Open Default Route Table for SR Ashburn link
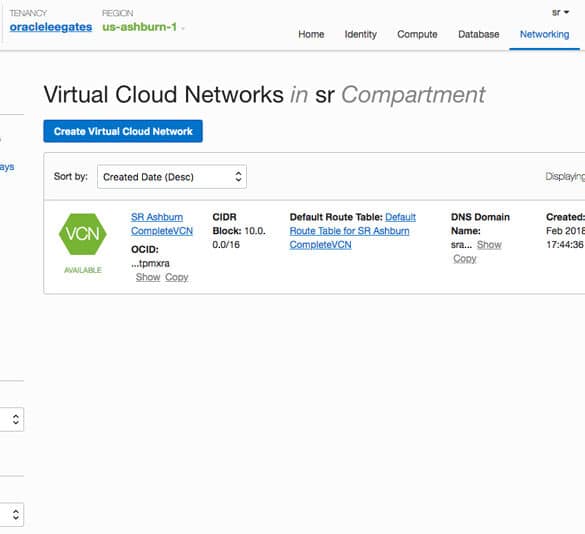This screenshot has width=585, height=534. click(x=353, y=231)
